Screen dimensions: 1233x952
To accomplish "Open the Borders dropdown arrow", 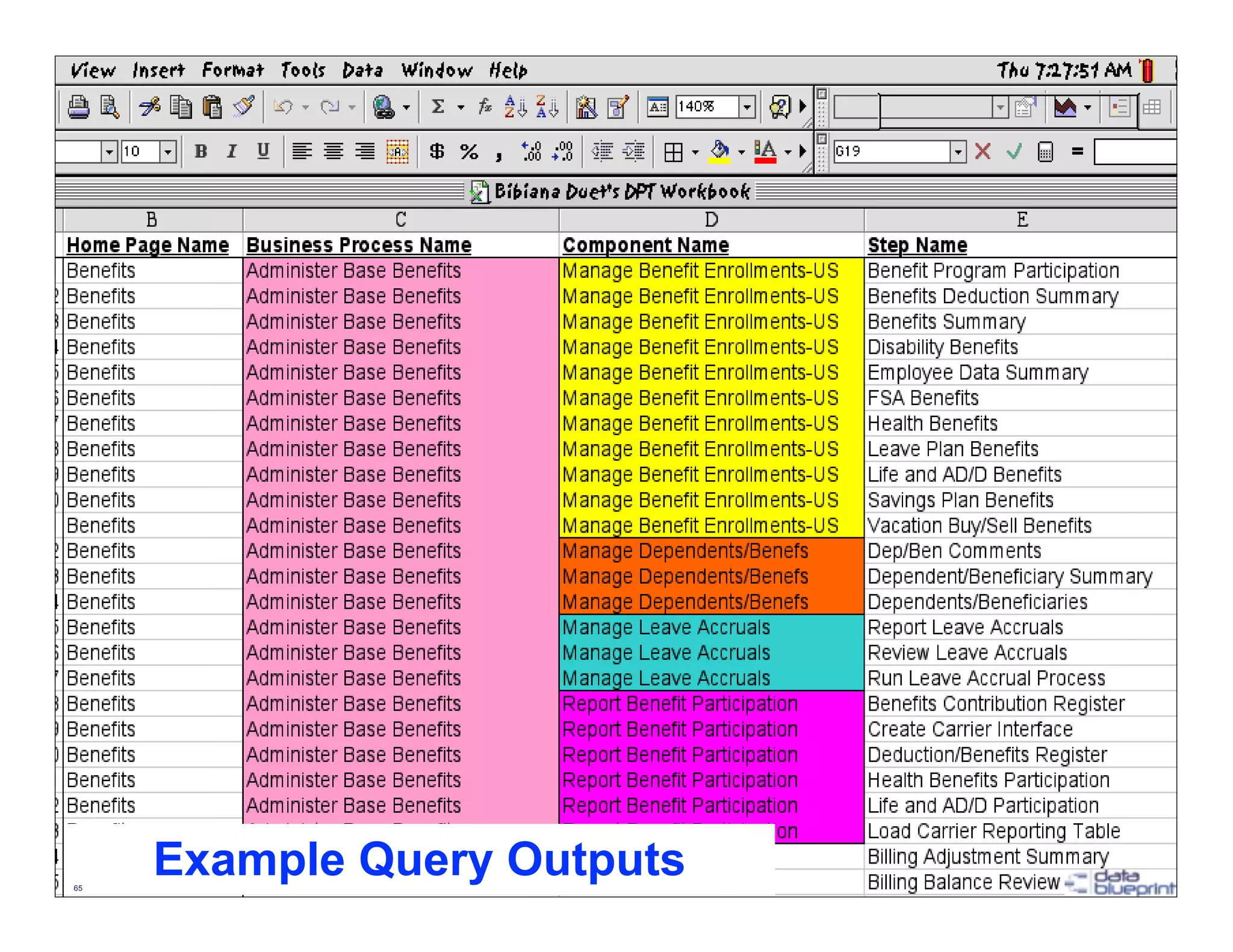I will 695,152.
